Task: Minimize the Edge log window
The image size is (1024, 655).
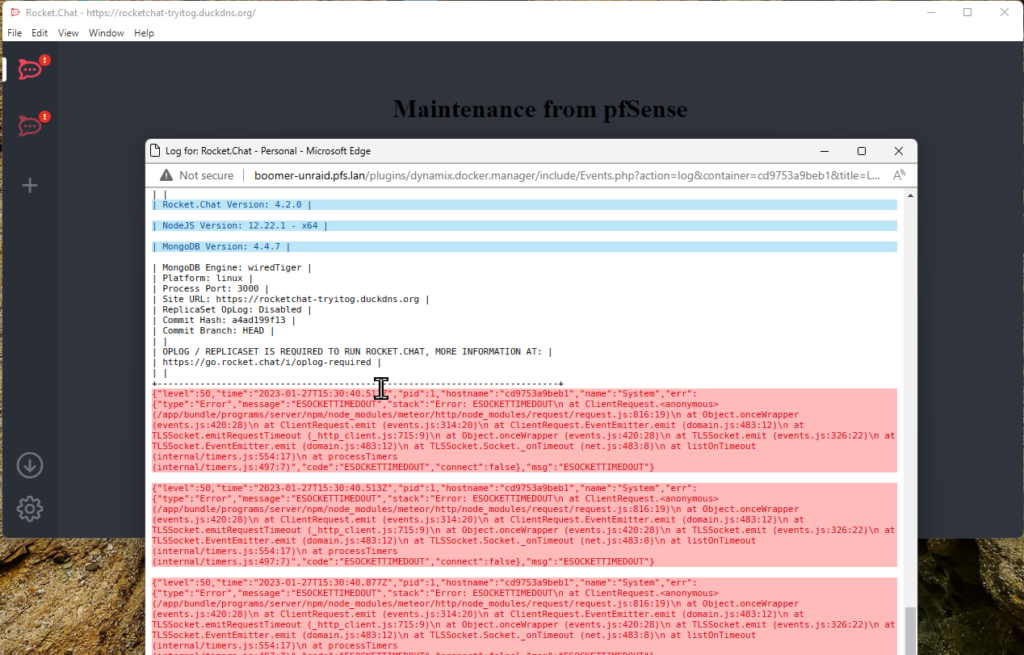Action: point(824,151)
